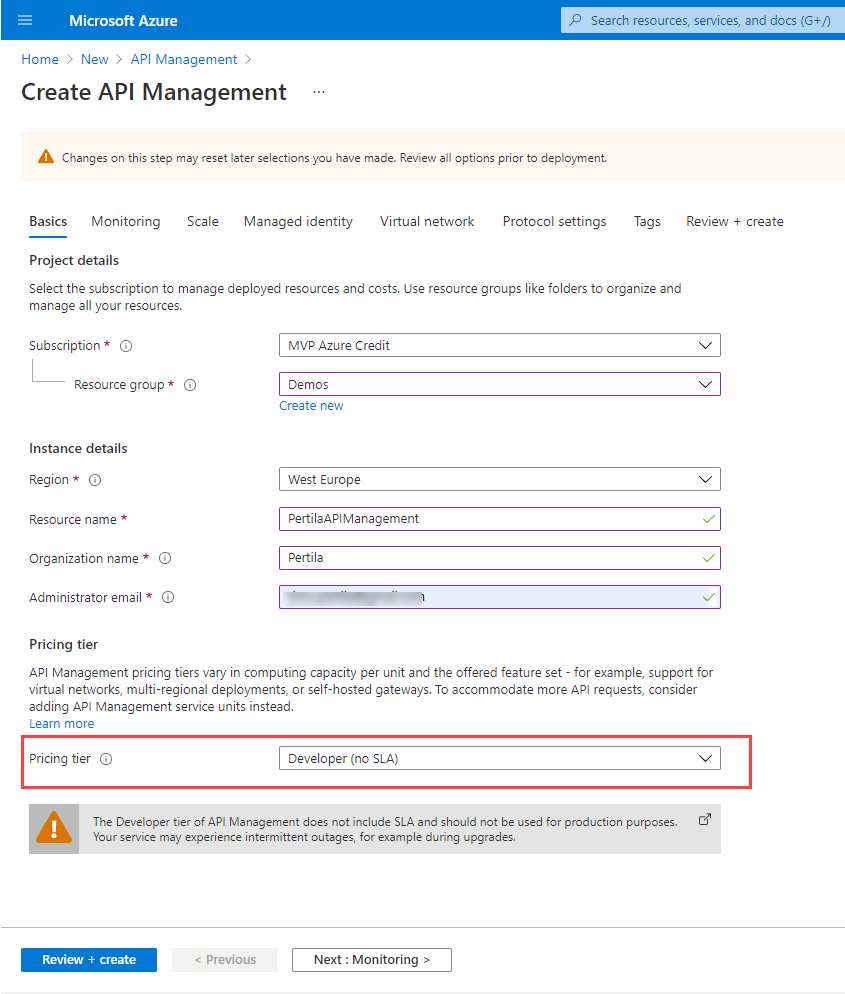This screenshot has width=845, height=994.
Task: Expand the Subscription dropdown
Action: point(499,346)
